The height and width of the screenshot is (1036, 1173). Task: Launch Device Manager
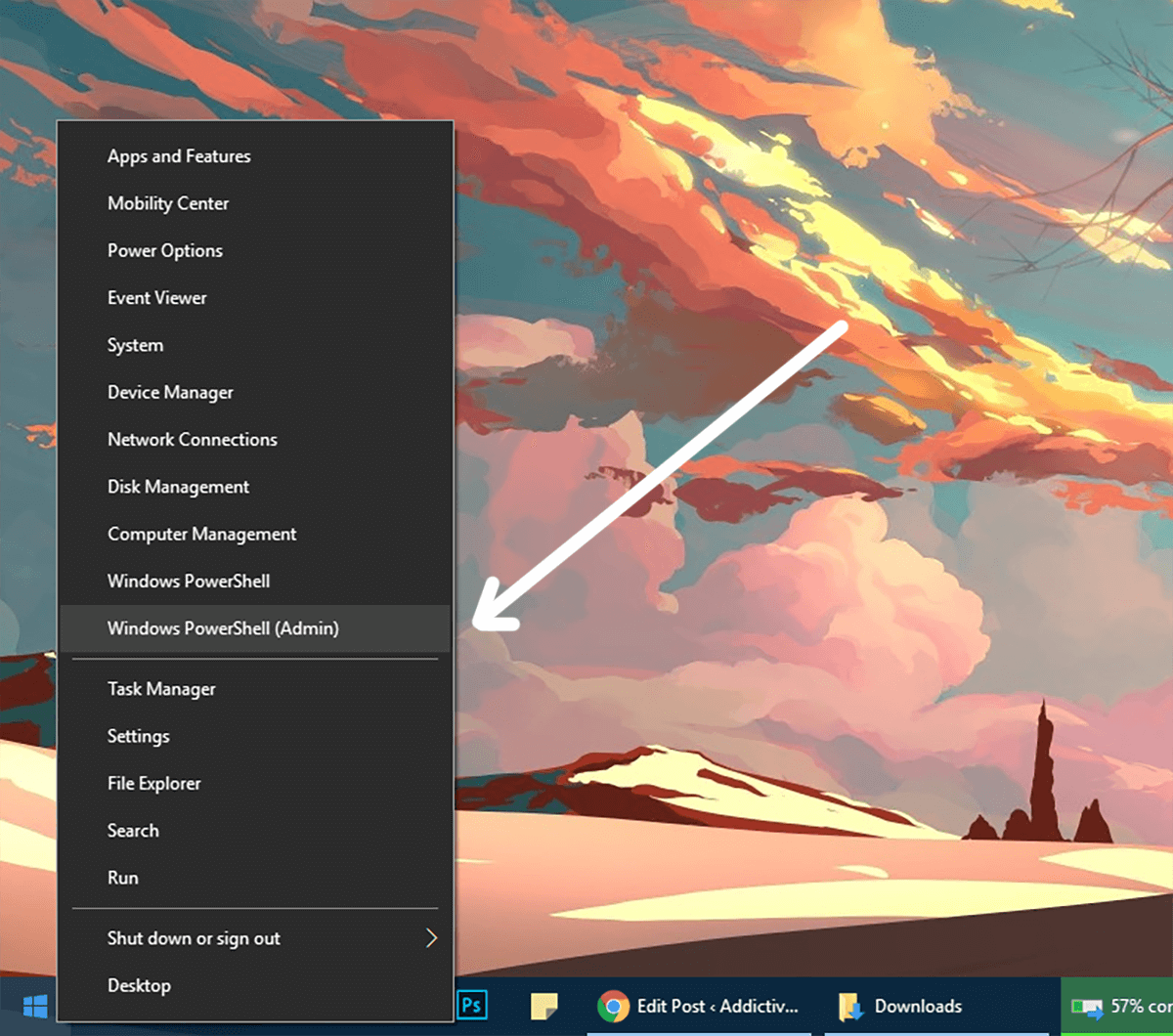(256, 392)
